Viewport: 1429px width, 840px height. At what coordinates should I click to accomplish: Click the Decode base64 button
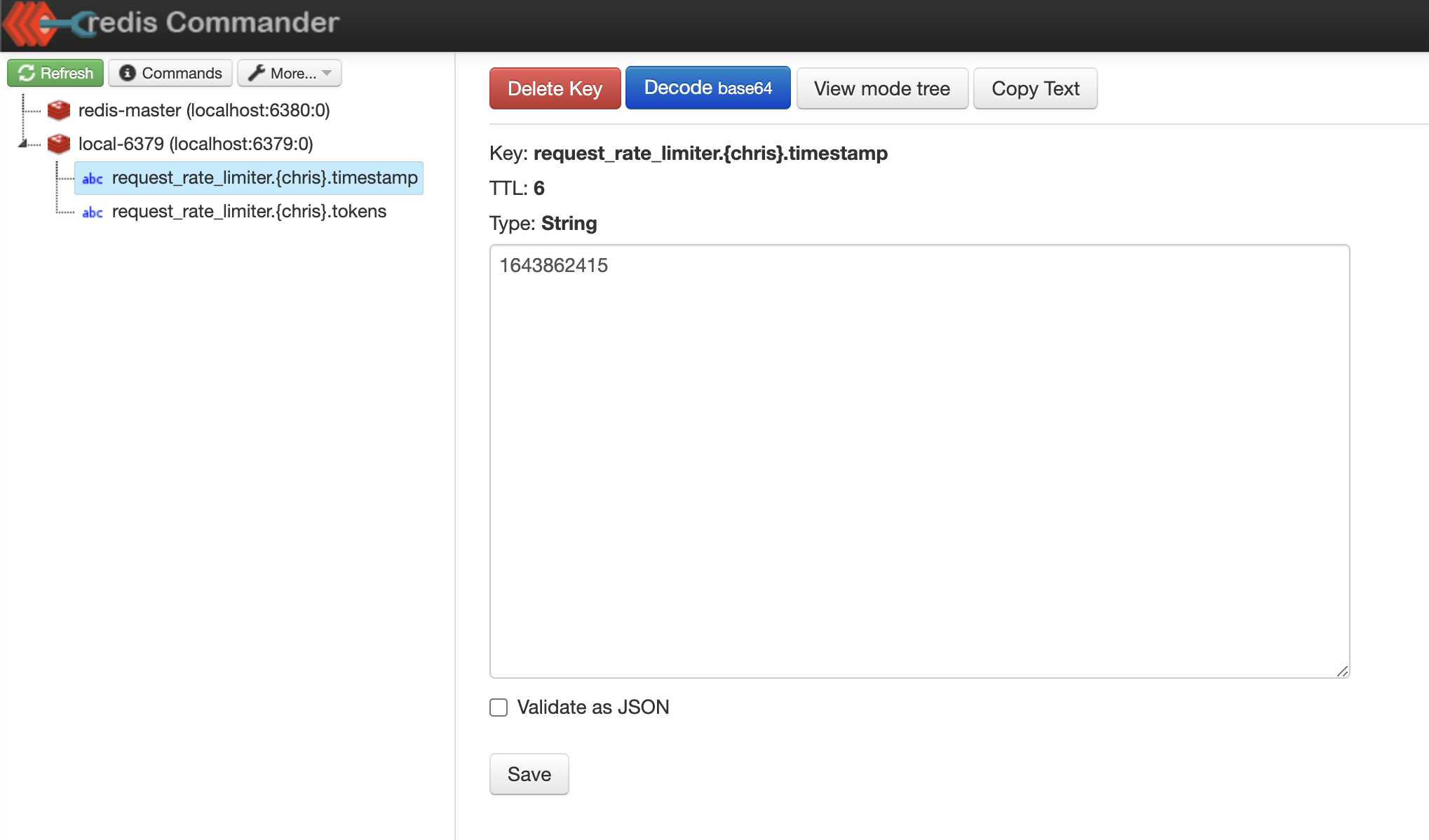(707, 88)
